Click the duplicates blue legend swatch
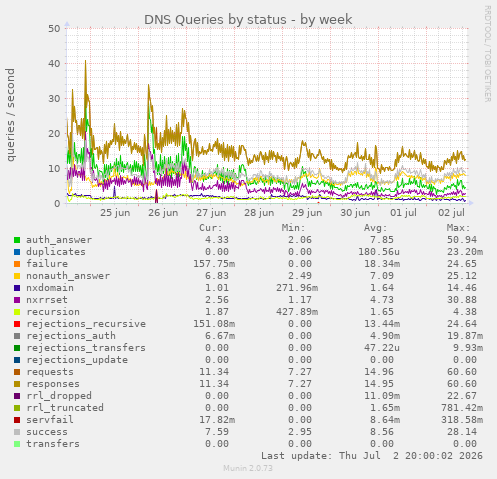The width and height of the screenshot is (497, 479). tap(17, 252)
